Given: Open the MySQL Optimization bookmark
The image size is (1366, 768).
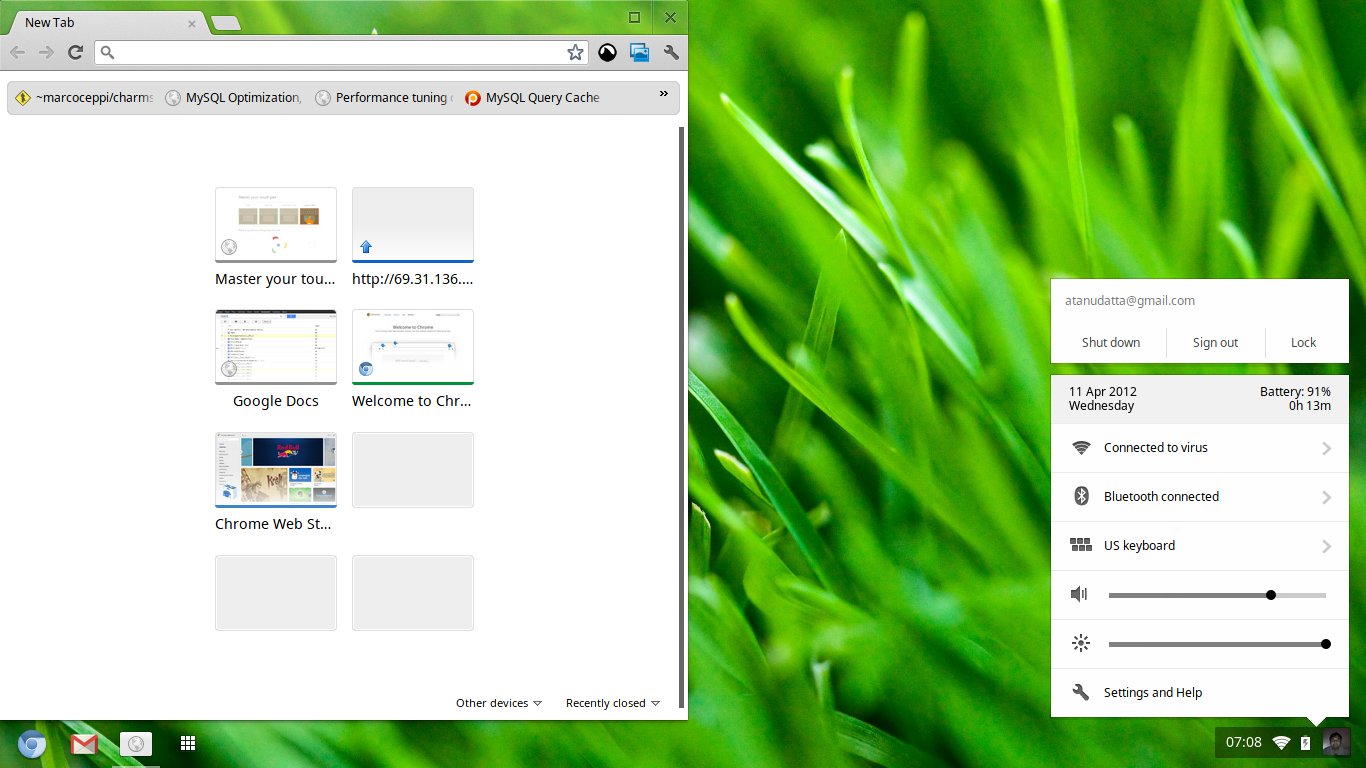Looking at the screenshot, I should click(233, 98).
